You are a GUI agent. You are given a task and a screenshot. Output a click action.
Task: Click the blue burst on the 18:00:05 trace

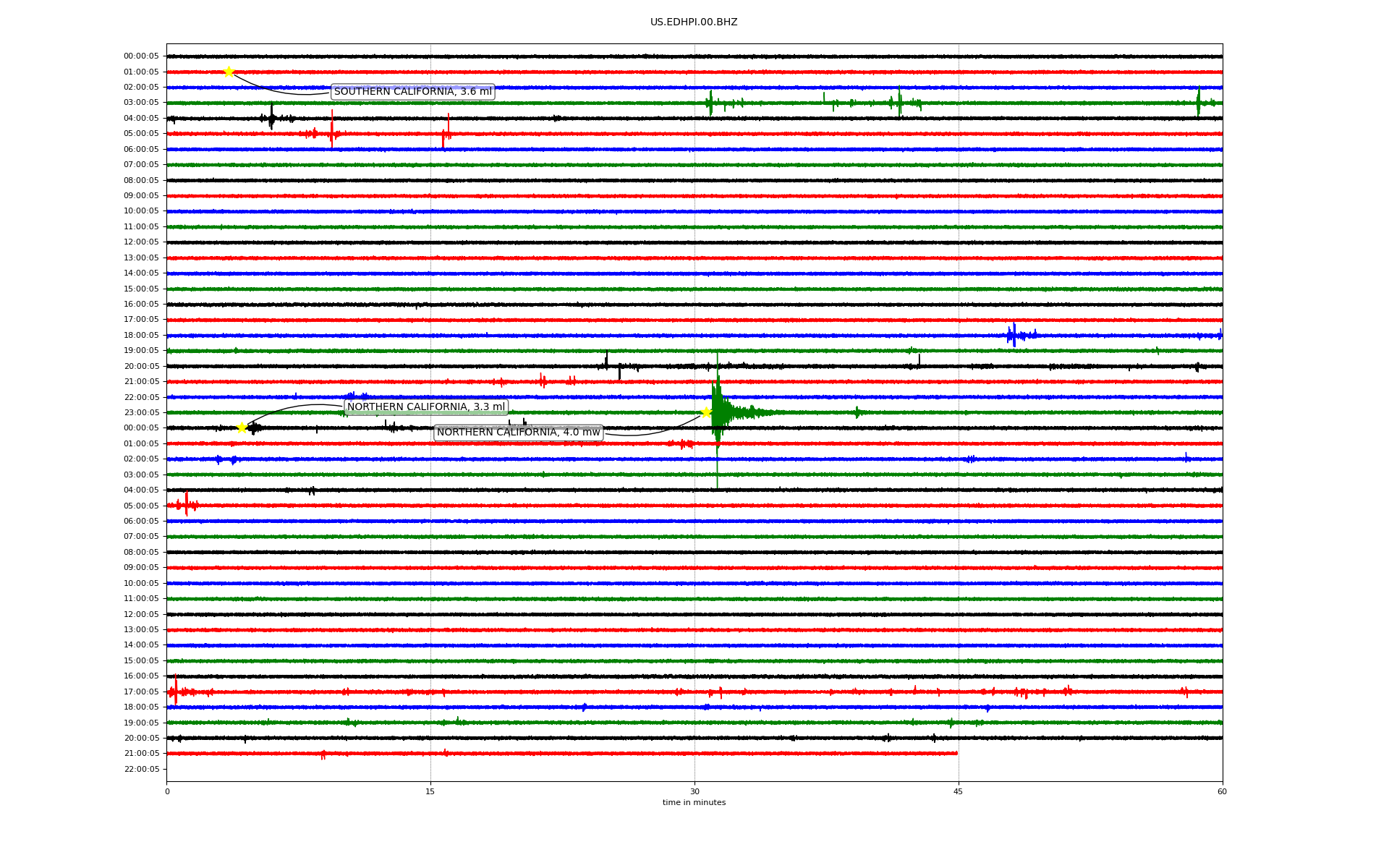click(1014, 335)
